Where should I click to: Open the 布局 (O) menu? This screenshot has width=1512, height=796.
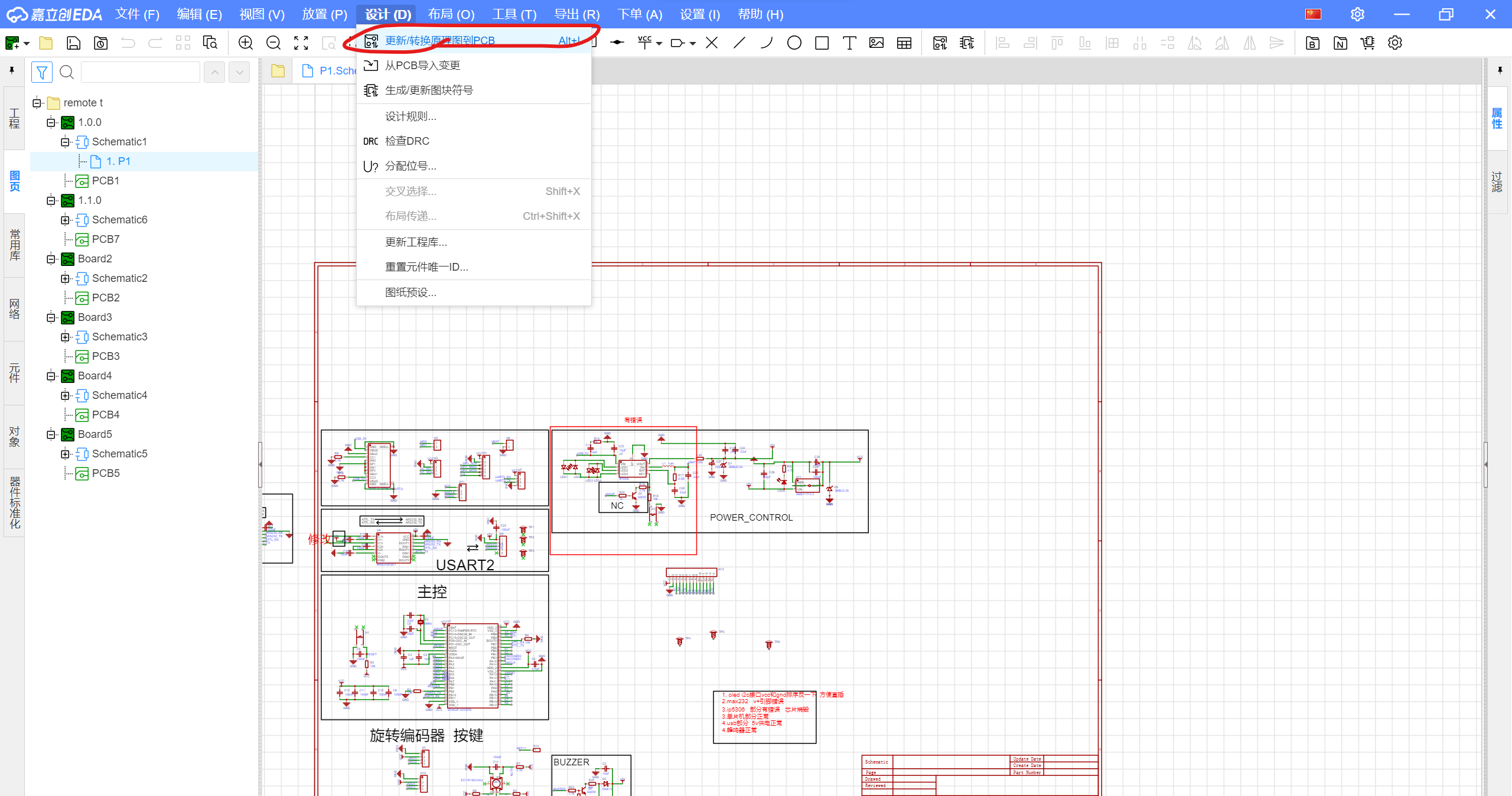[451, 14]
